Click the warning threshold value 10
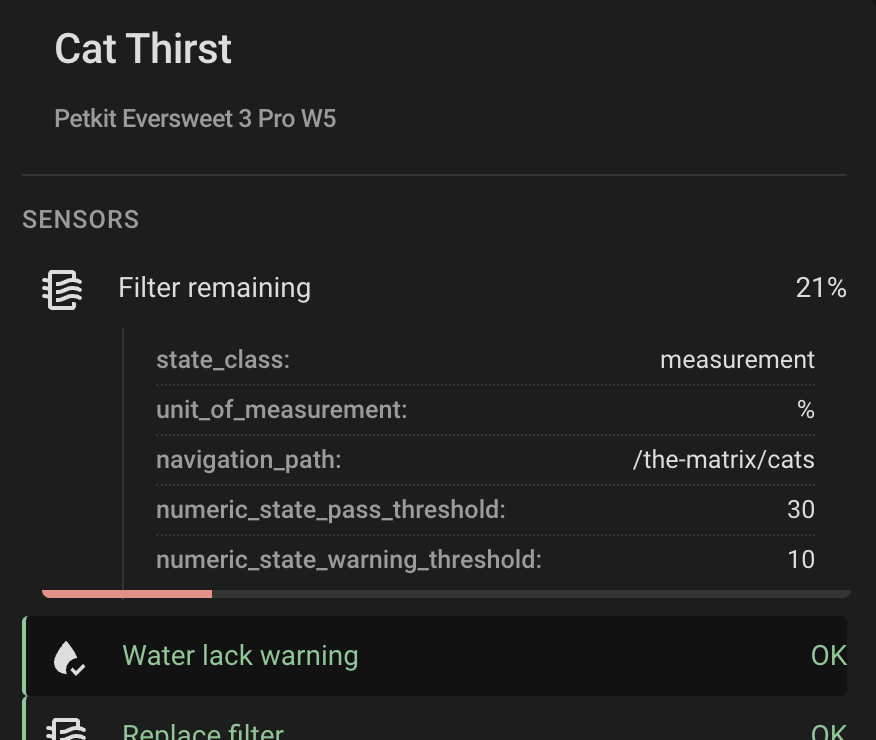Image resolution: width=876 pixels, height=740 pixels. [801, 560]
